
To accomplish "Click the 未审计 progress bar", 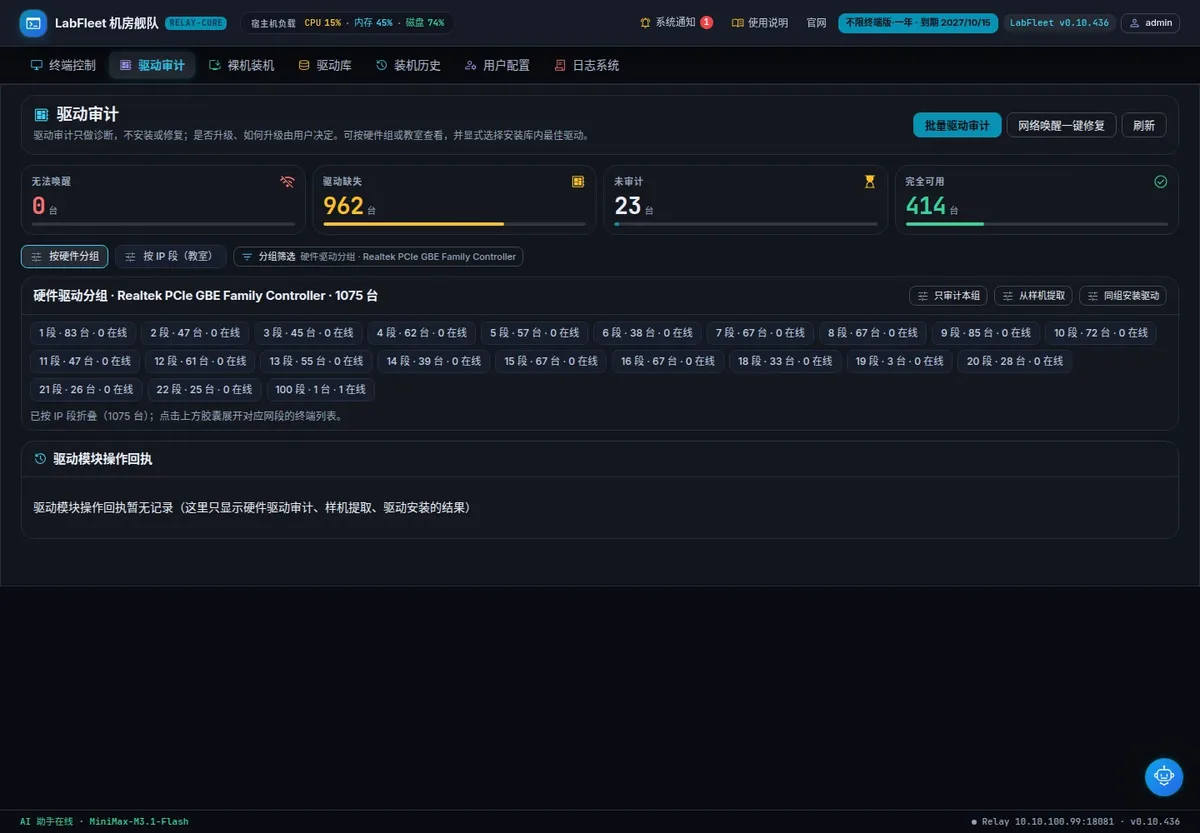I will coord(745,224).
